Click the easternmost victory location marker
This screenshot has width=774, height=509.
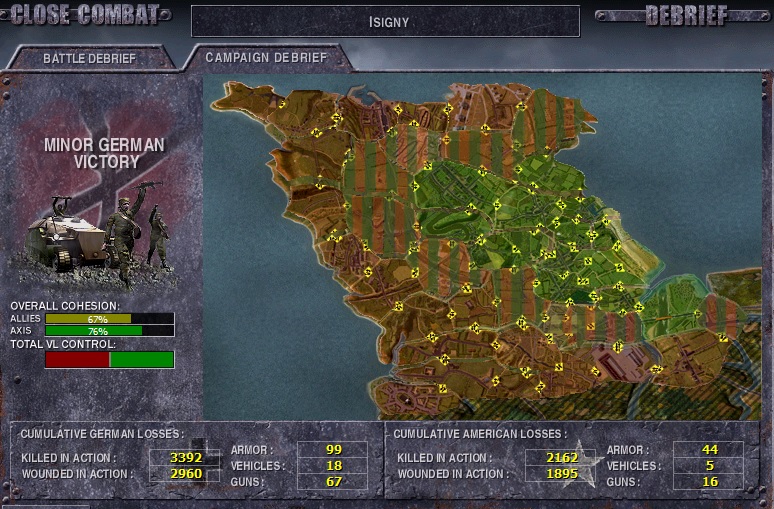[x=723, y=337]
